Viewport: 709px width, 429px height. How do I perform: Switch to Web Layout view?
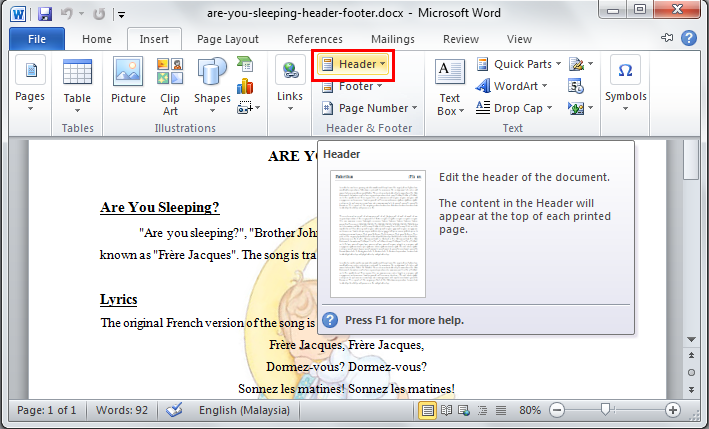tap(464, 410)
